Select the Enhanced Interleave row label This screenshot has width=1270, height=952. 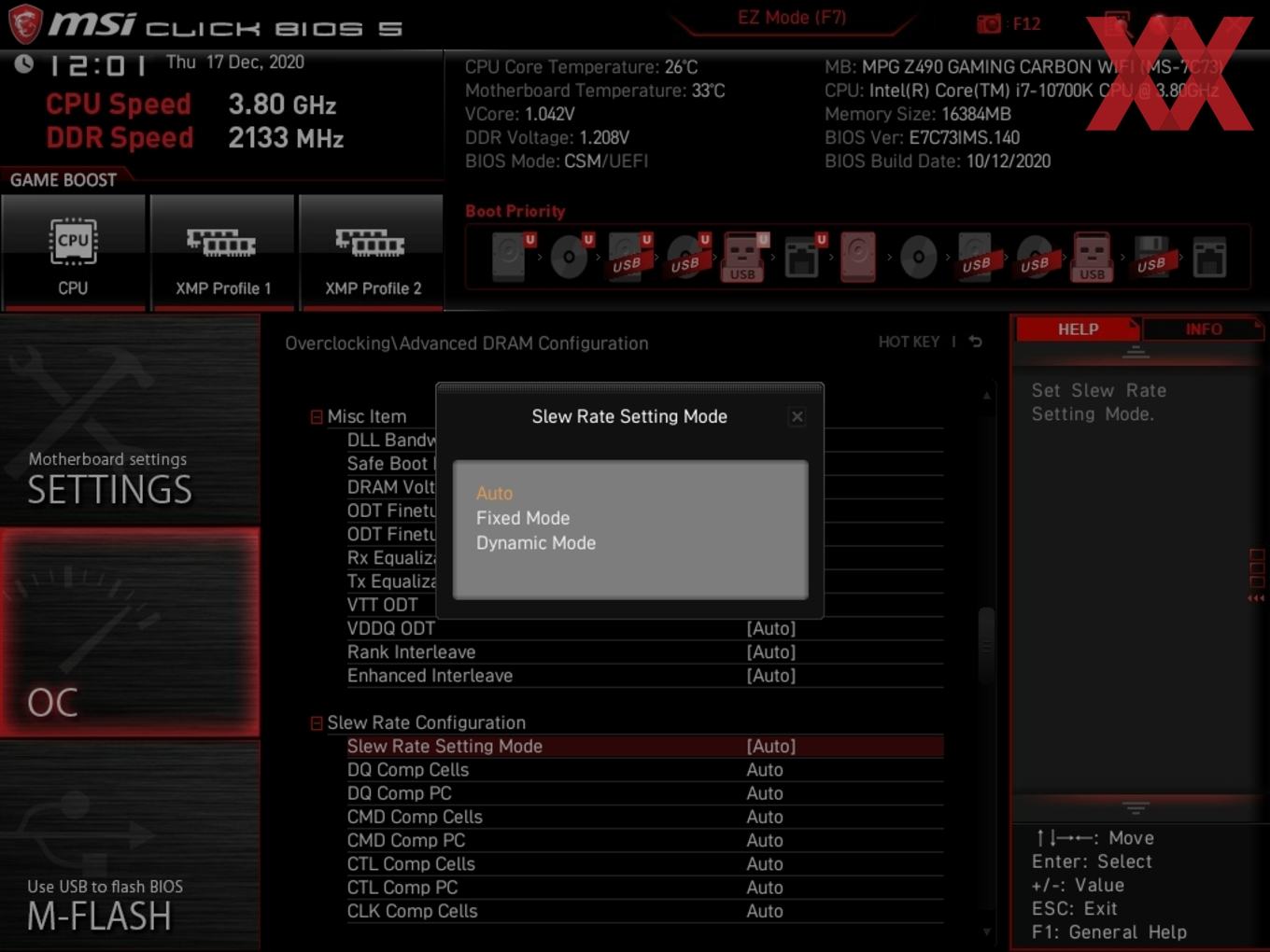point(430,676)
